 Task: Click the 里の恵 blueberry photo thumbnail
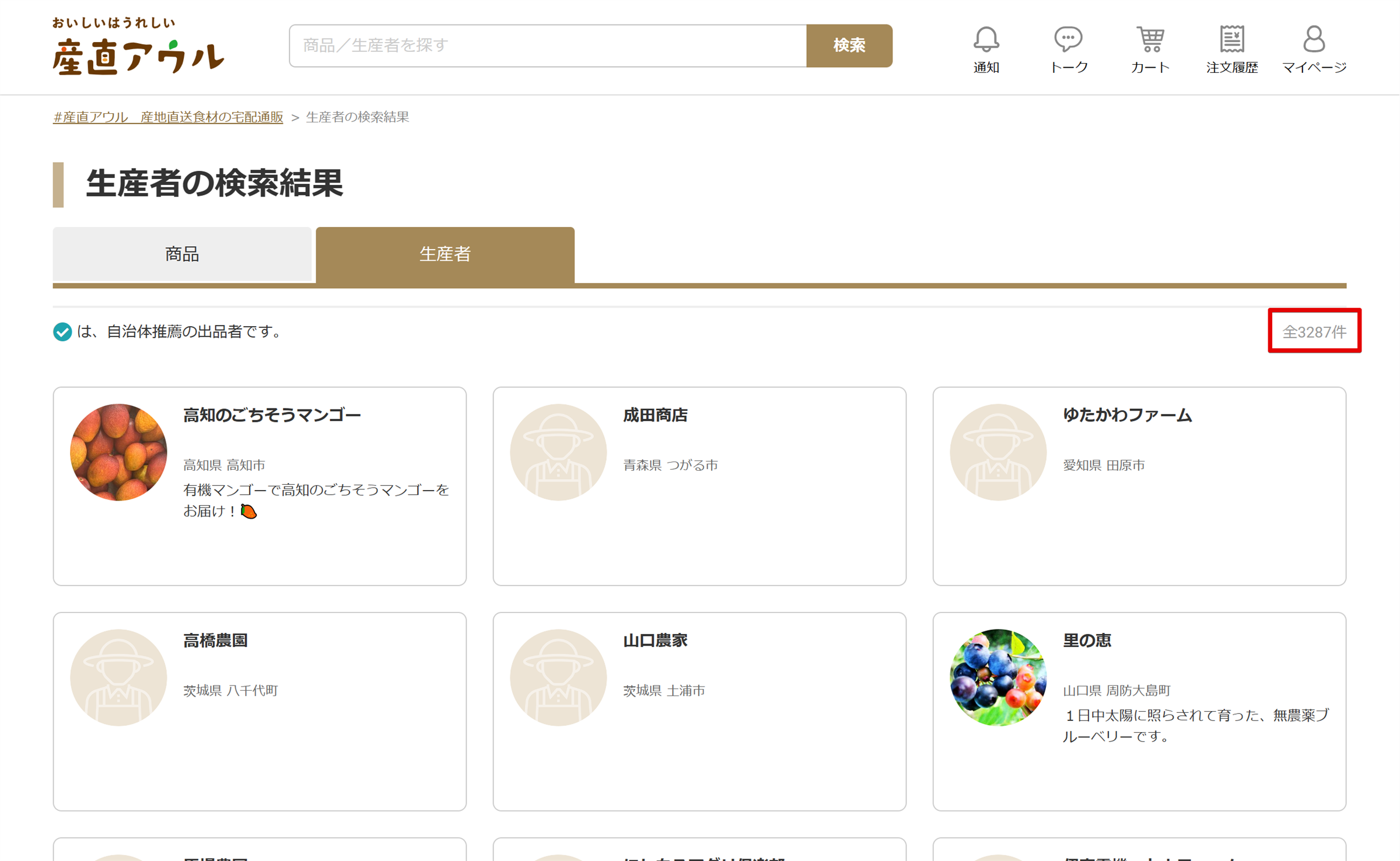pyautogui.click(x=998, y=677)
